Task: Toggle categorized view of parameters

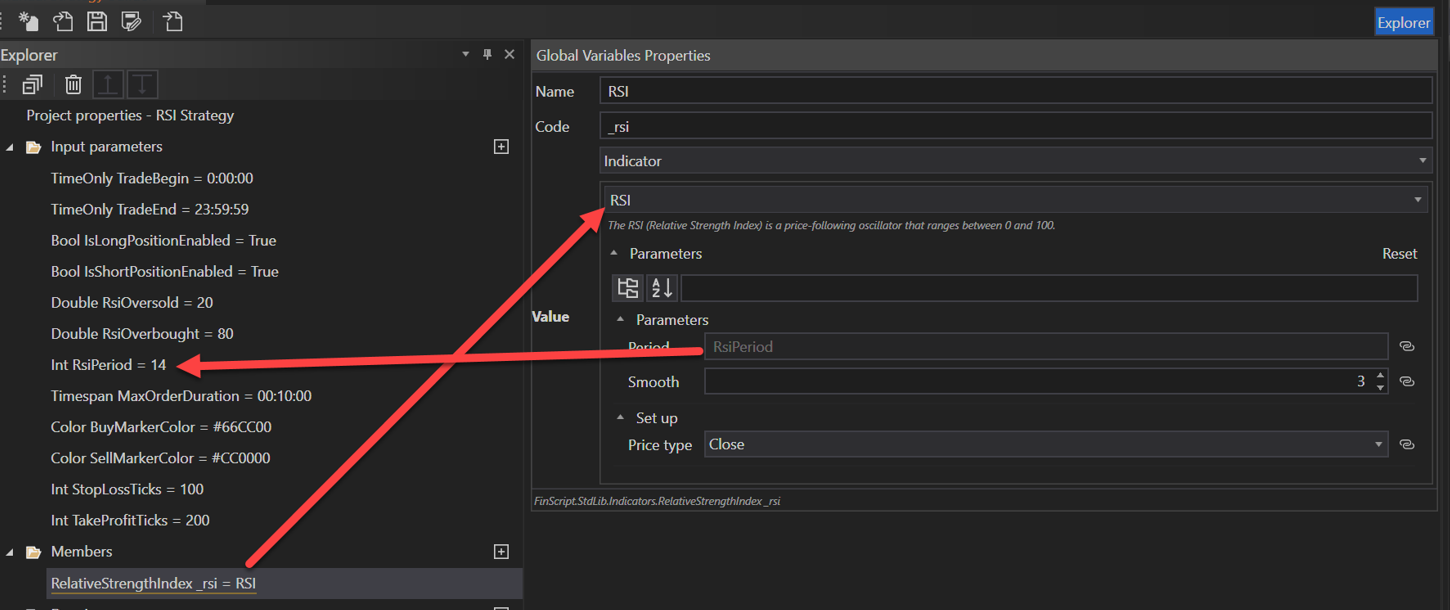Action: point(628,288)
